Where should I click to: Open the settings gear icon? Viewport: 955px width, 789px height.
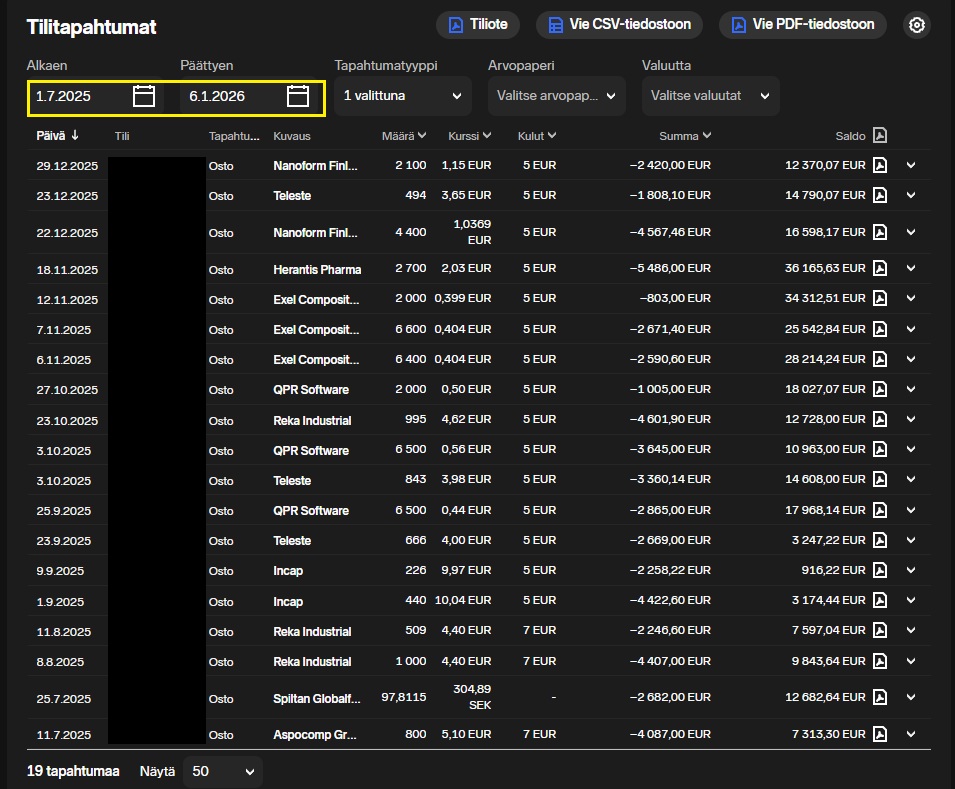pyautogui.click(x=916, y=25)
